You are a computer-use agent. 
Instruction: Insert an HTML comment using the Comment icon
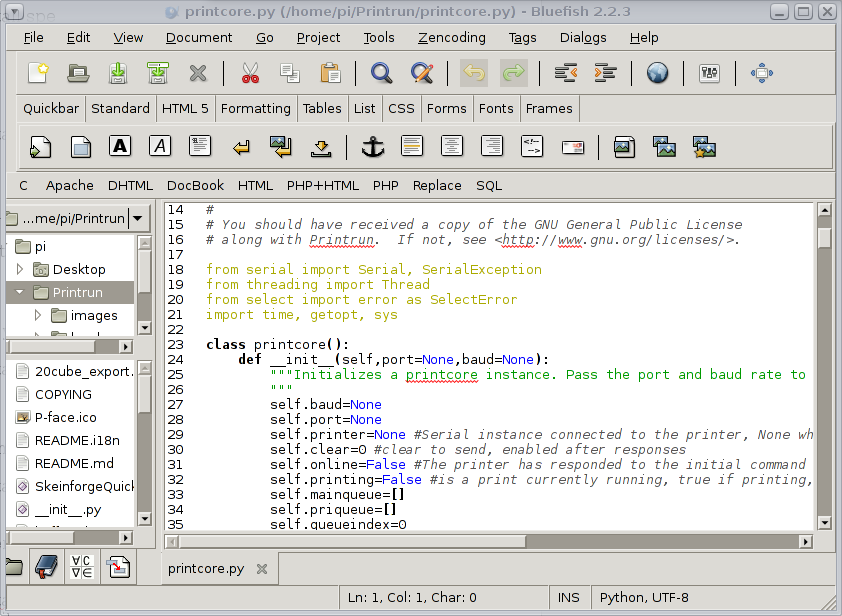[532, 146]
